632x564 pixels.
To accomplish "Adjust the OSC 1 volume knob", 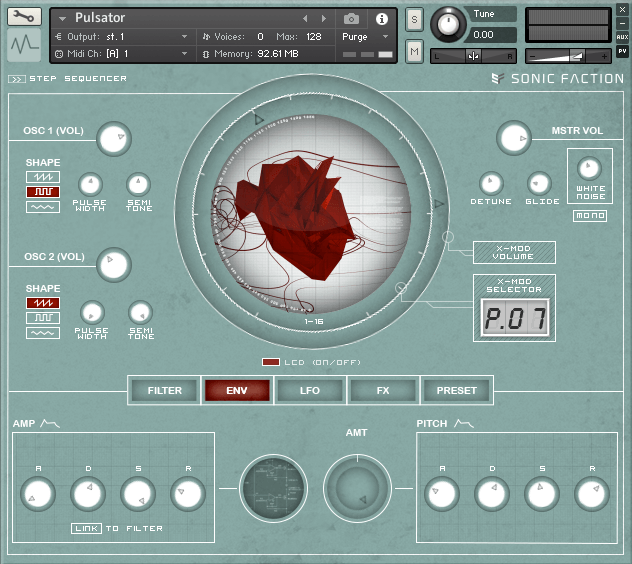I will tap(114, 138).
